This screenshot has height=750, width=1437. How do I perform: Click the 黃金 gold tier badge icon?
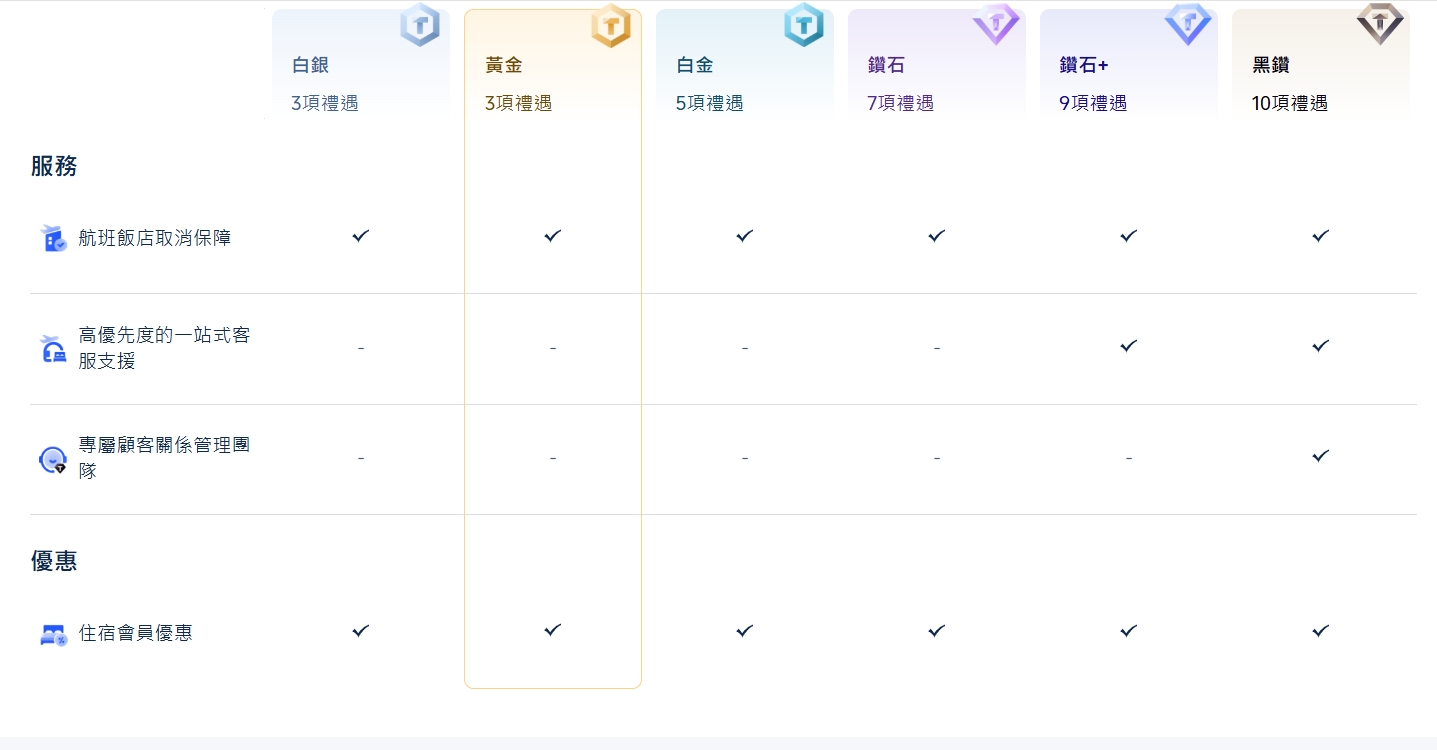[x=612, y=26]
